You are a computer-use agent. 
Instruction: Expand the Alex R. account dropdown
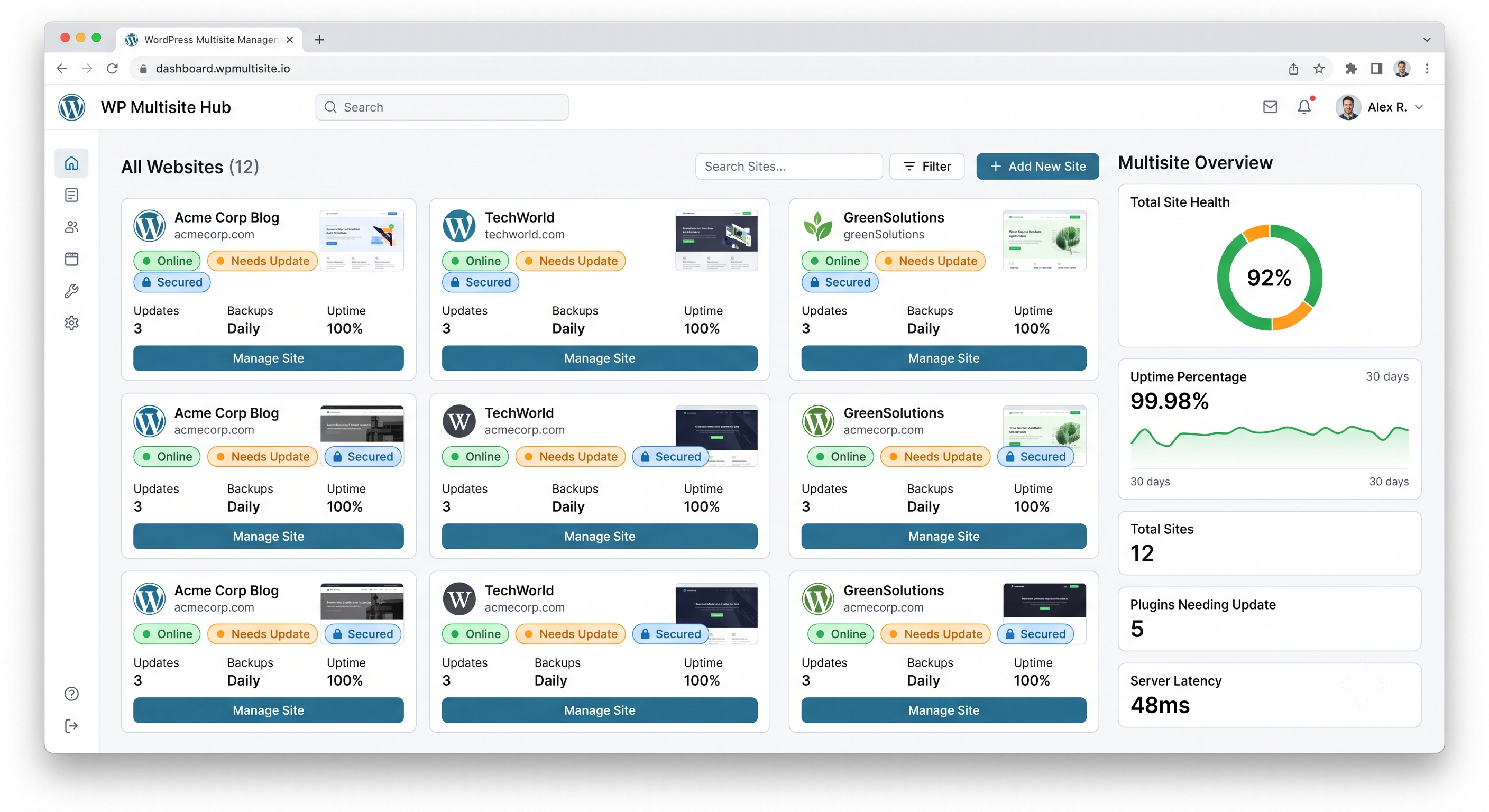click(x=1380, y=107)
